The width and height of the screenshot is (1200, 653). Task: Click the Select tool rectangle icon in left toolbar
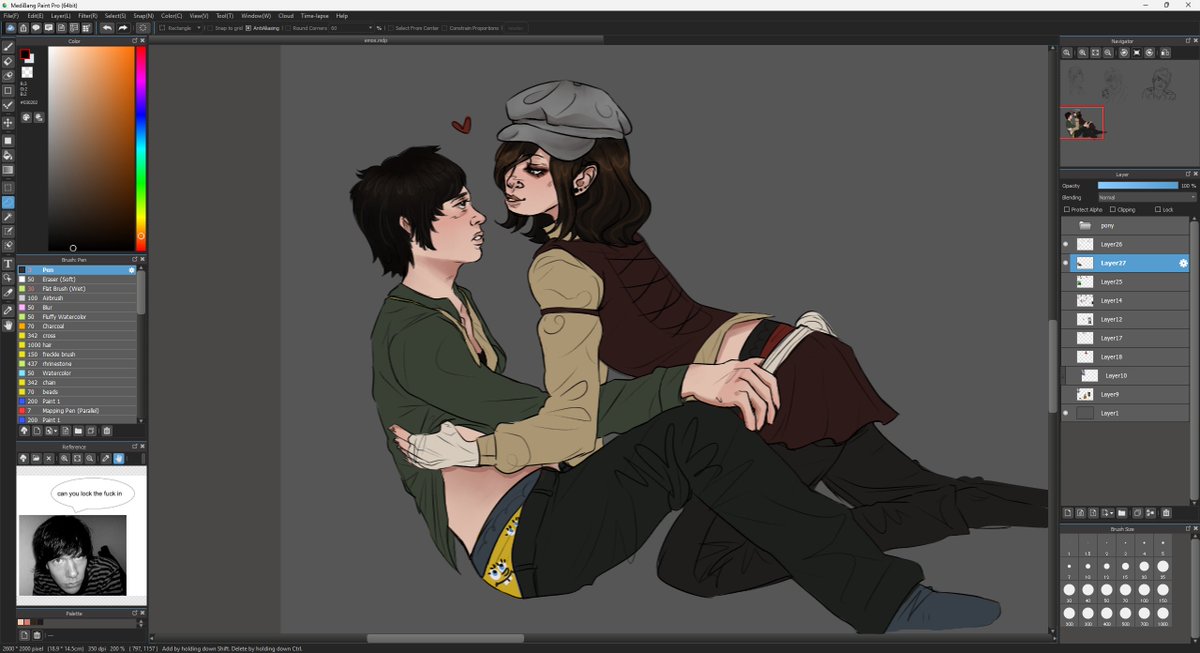click(x=8, y=186)
